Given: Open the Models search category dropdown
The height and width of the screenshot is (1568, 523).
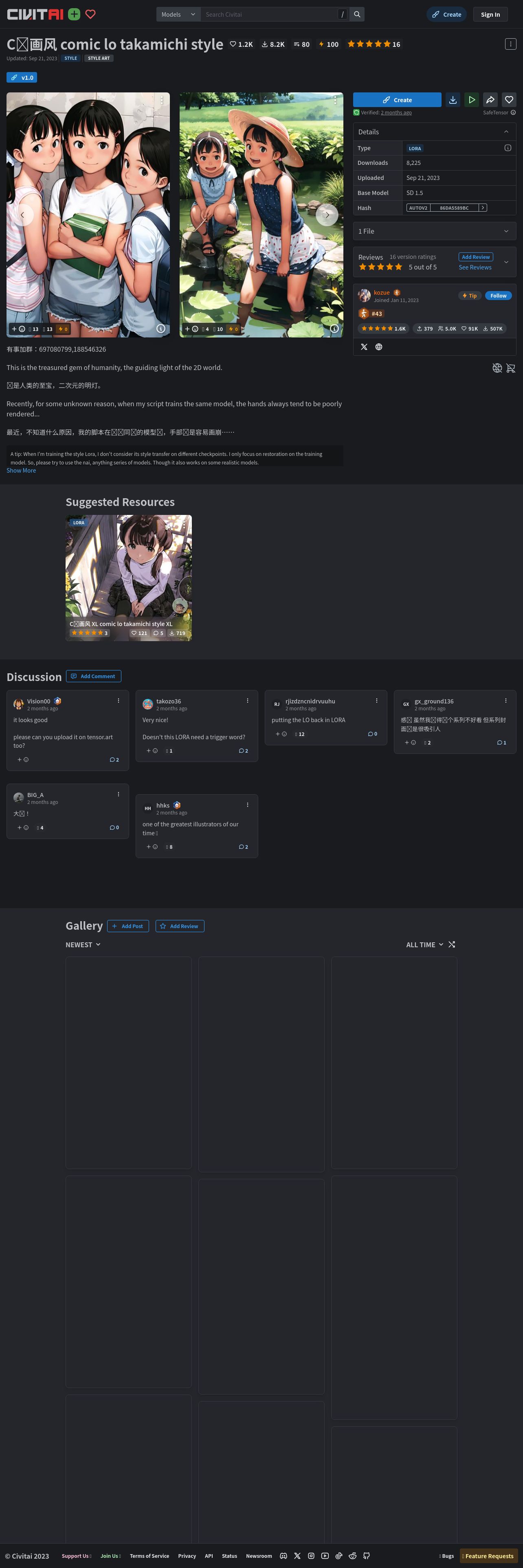Looking at the screenshot, I should tap(178, 14).
